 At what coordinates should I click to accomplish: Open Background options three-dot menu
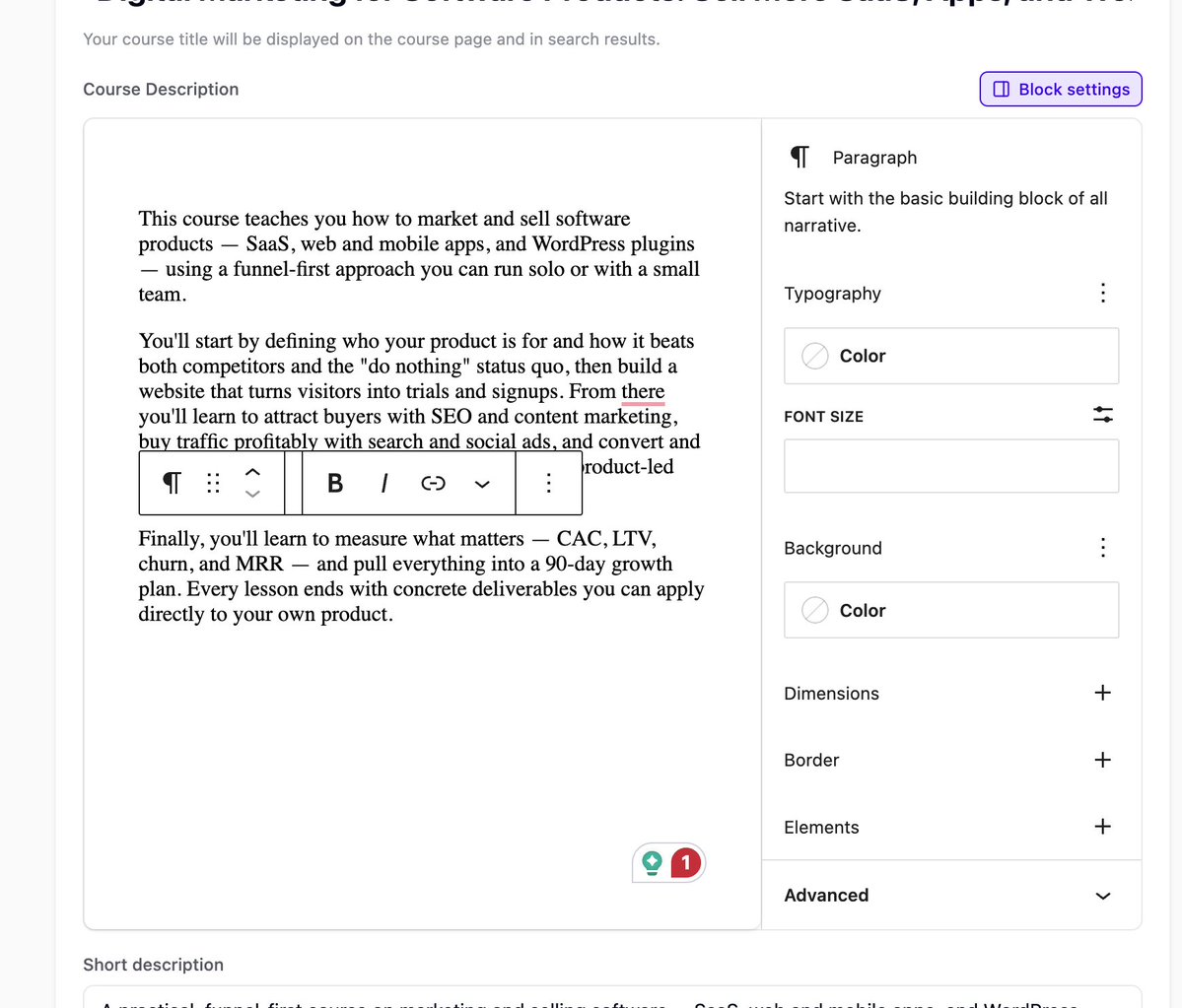[x=1103, y=548]
